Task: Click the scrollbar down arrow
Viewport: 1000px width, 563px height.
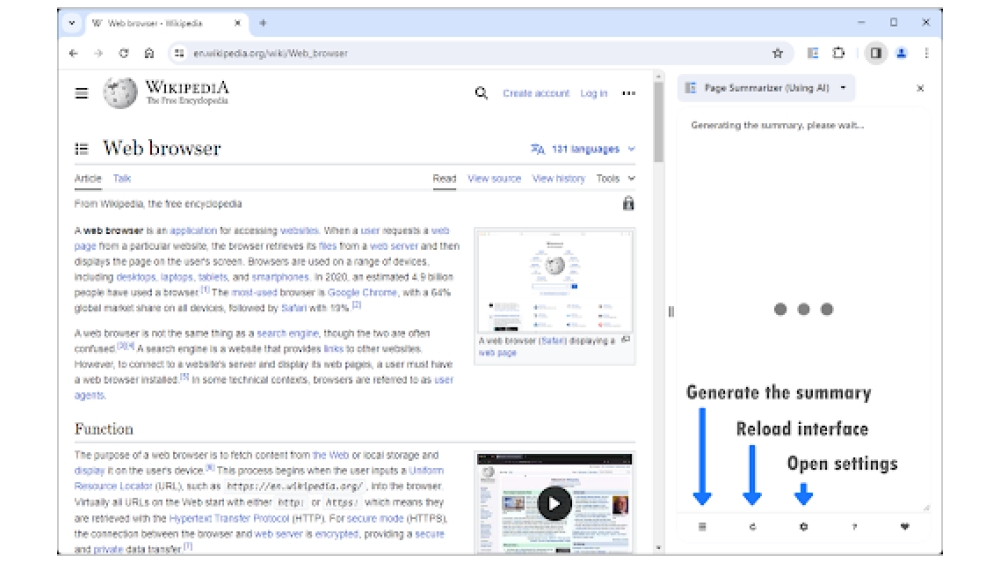Action: [659, 548]
